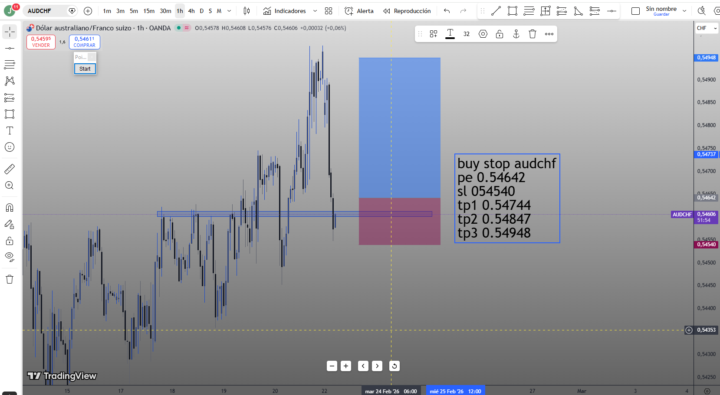The height and width of the screenshot is (395, 720).
Task: Open drawing templates in floating text toolbar
Action: (433, 34)
